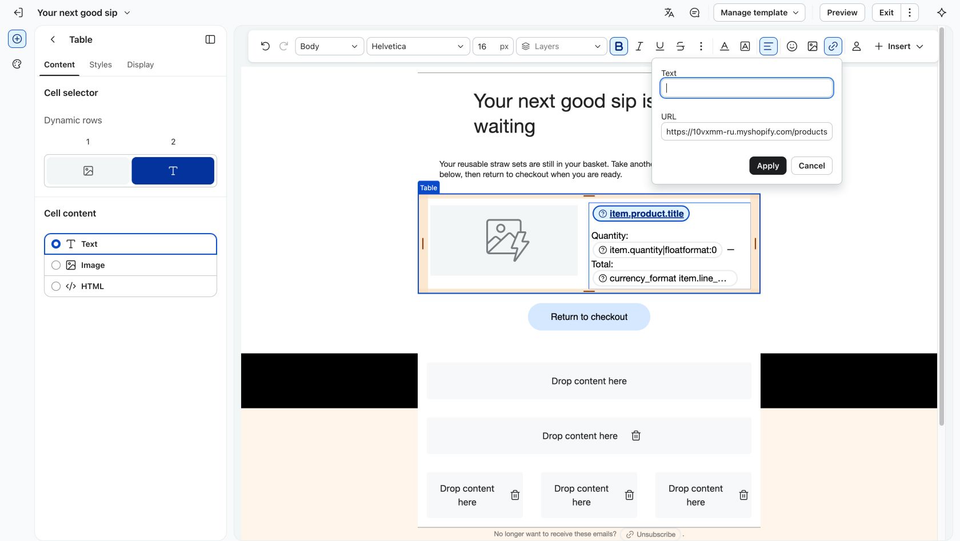
Task: Click the Preview button
Action: click(842, 12)
